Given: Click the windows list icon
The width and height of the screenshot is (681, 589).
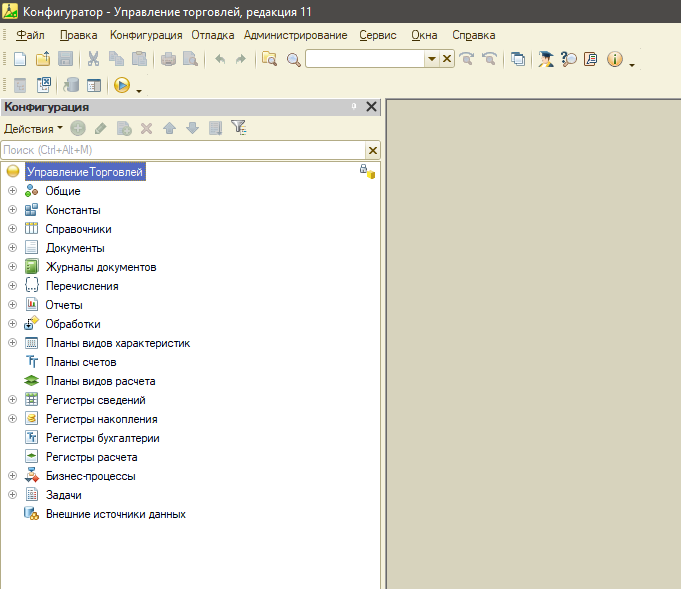Looking at the screenshot, I should pos(518,59).
